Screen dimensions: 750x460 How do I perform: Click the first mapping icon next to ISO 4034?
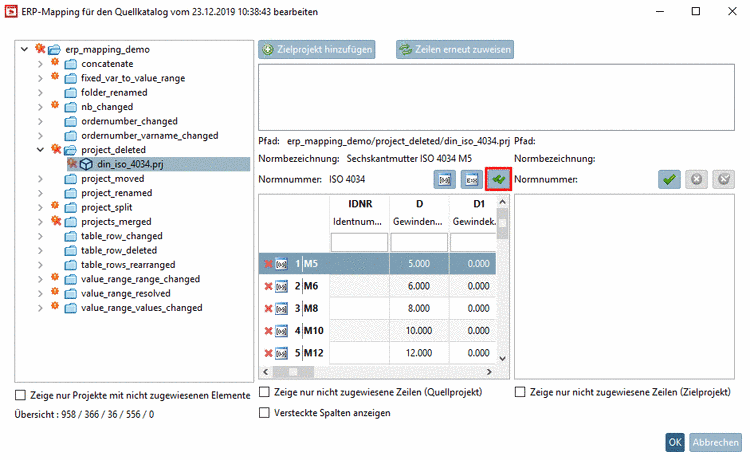[x=444, y=180]
